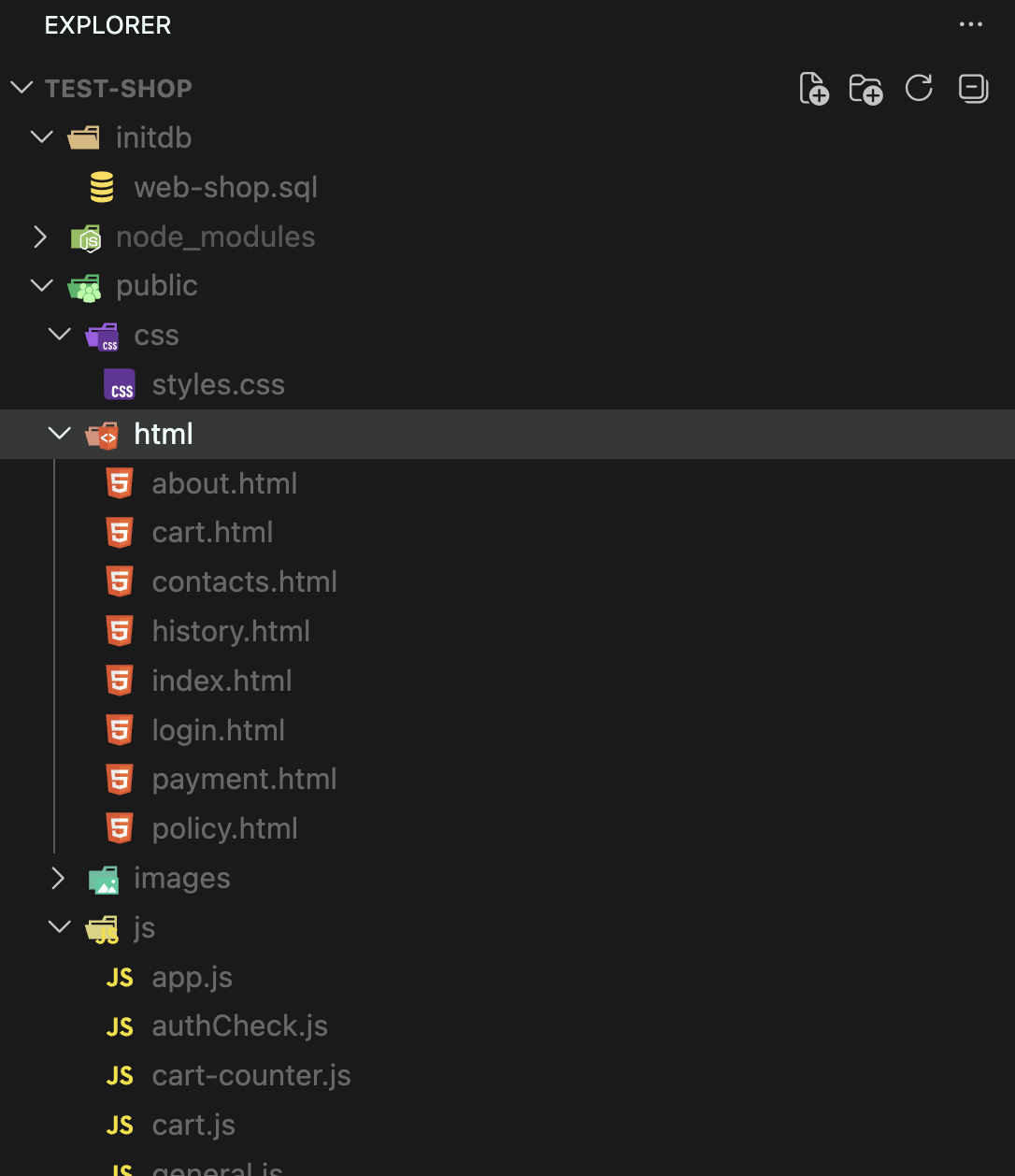Click the JS icon beside app.js

120,977
